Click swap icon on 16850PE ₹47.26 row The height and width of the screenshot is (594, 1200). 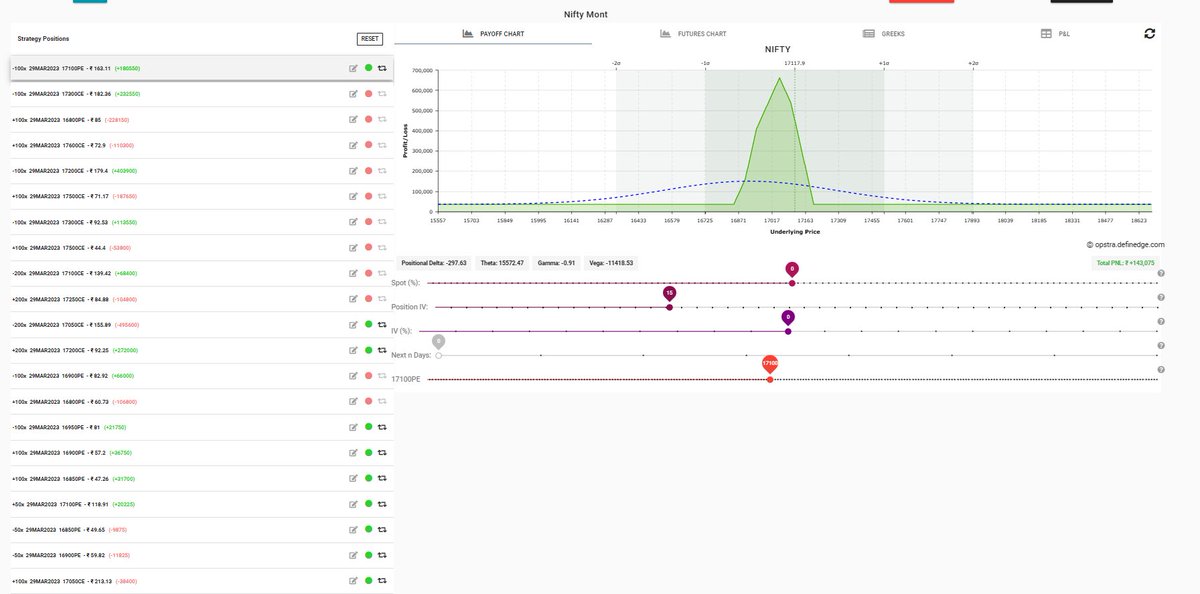click(382, 478)
